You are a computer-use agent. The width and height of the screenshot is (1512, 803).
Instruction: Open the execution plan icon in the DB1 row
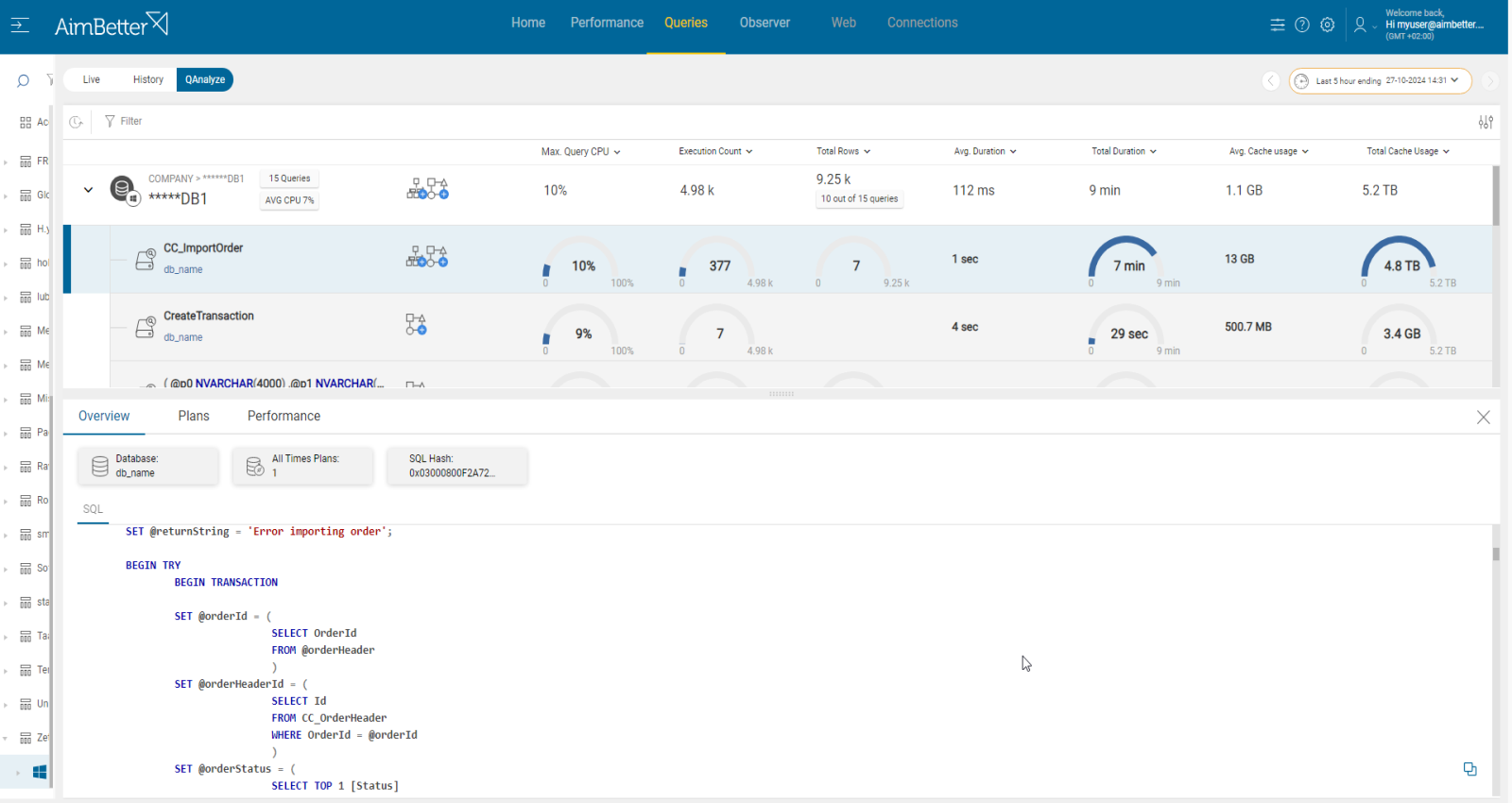pyautogui.click(x=427, y=189)
